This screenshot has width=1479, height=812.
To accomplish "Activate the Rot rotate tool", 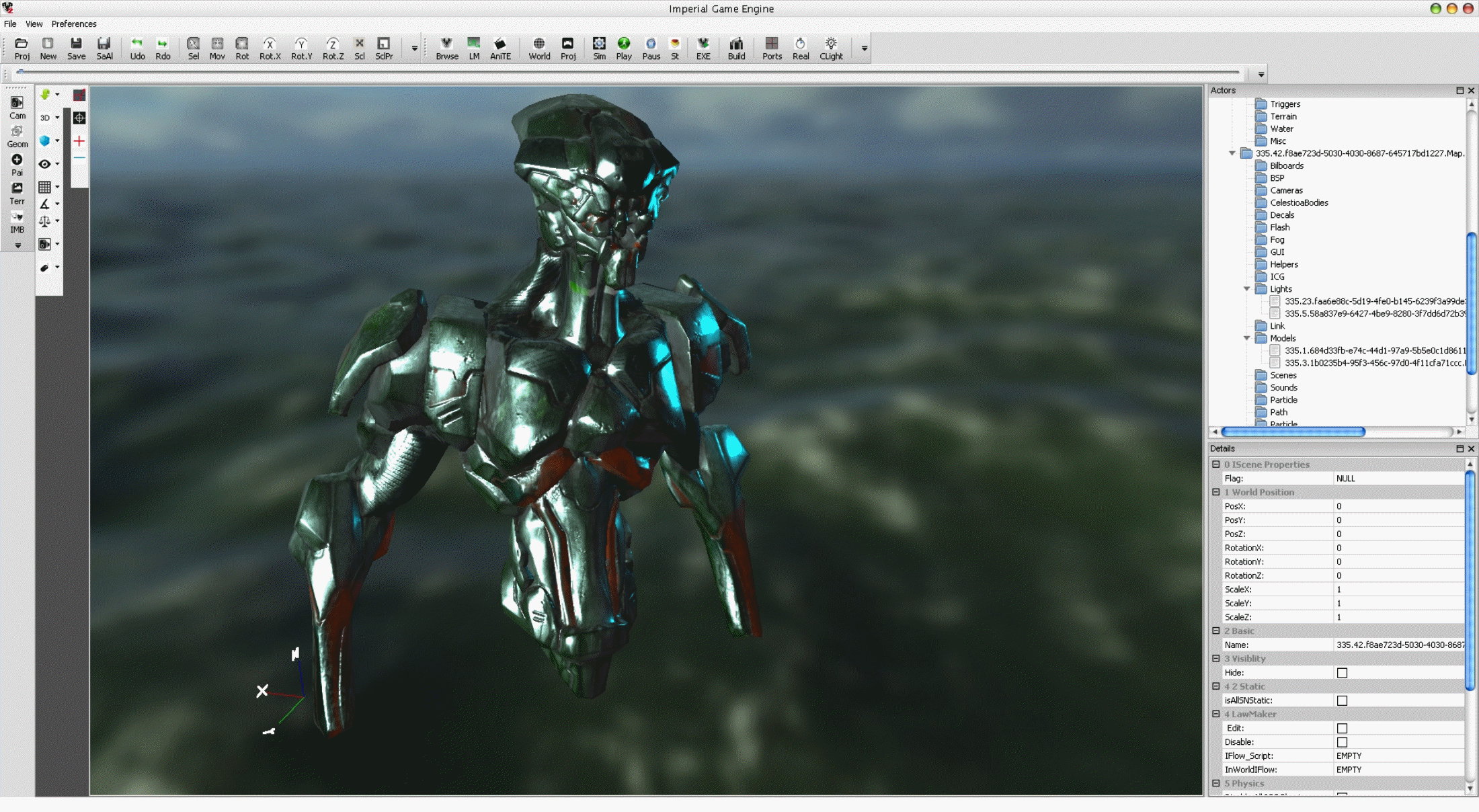I will pos(242,48).
